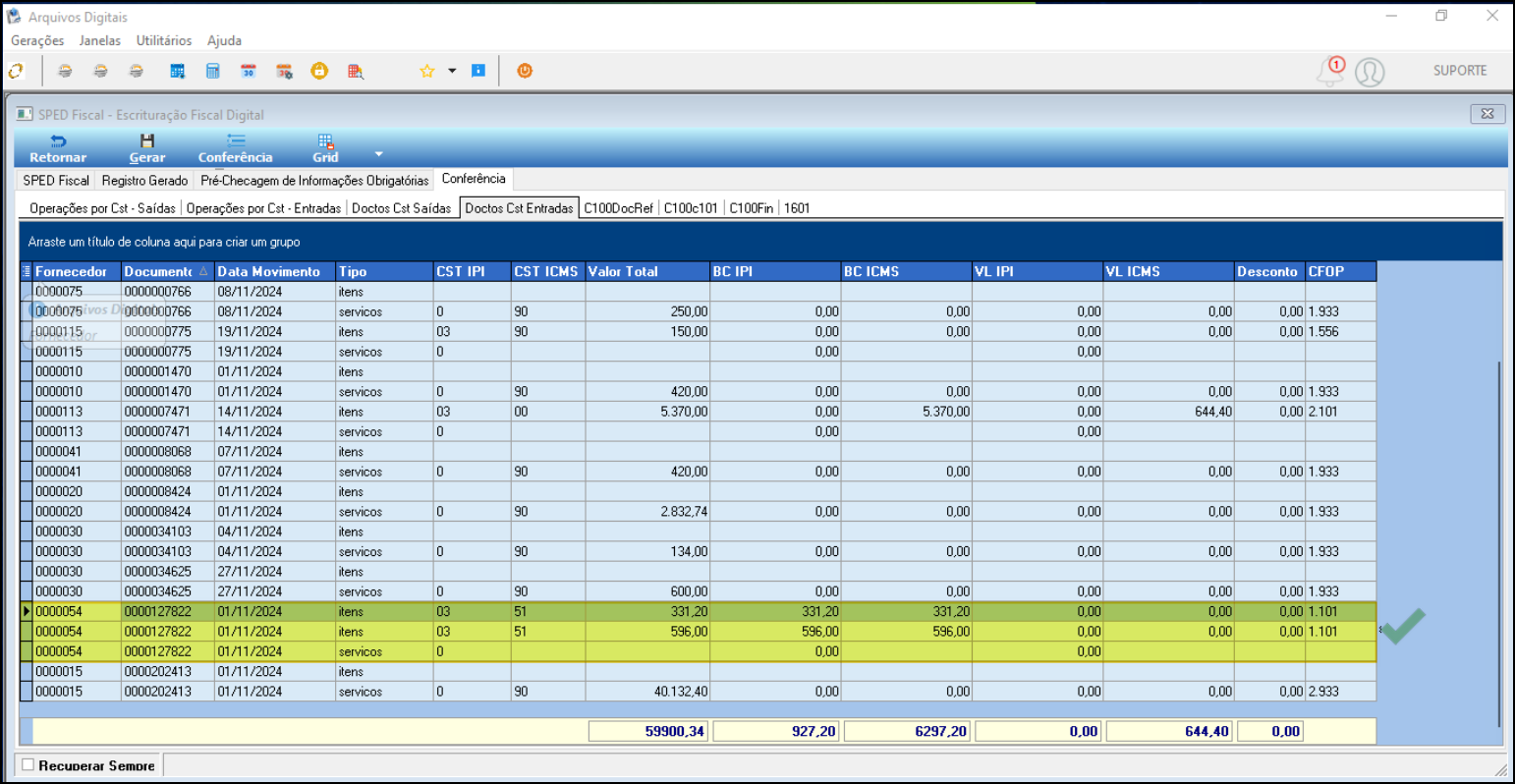Open the dropdown arrow beside the star
The width and height of the screenshot is (1515, 784).
tap(452, 71)
